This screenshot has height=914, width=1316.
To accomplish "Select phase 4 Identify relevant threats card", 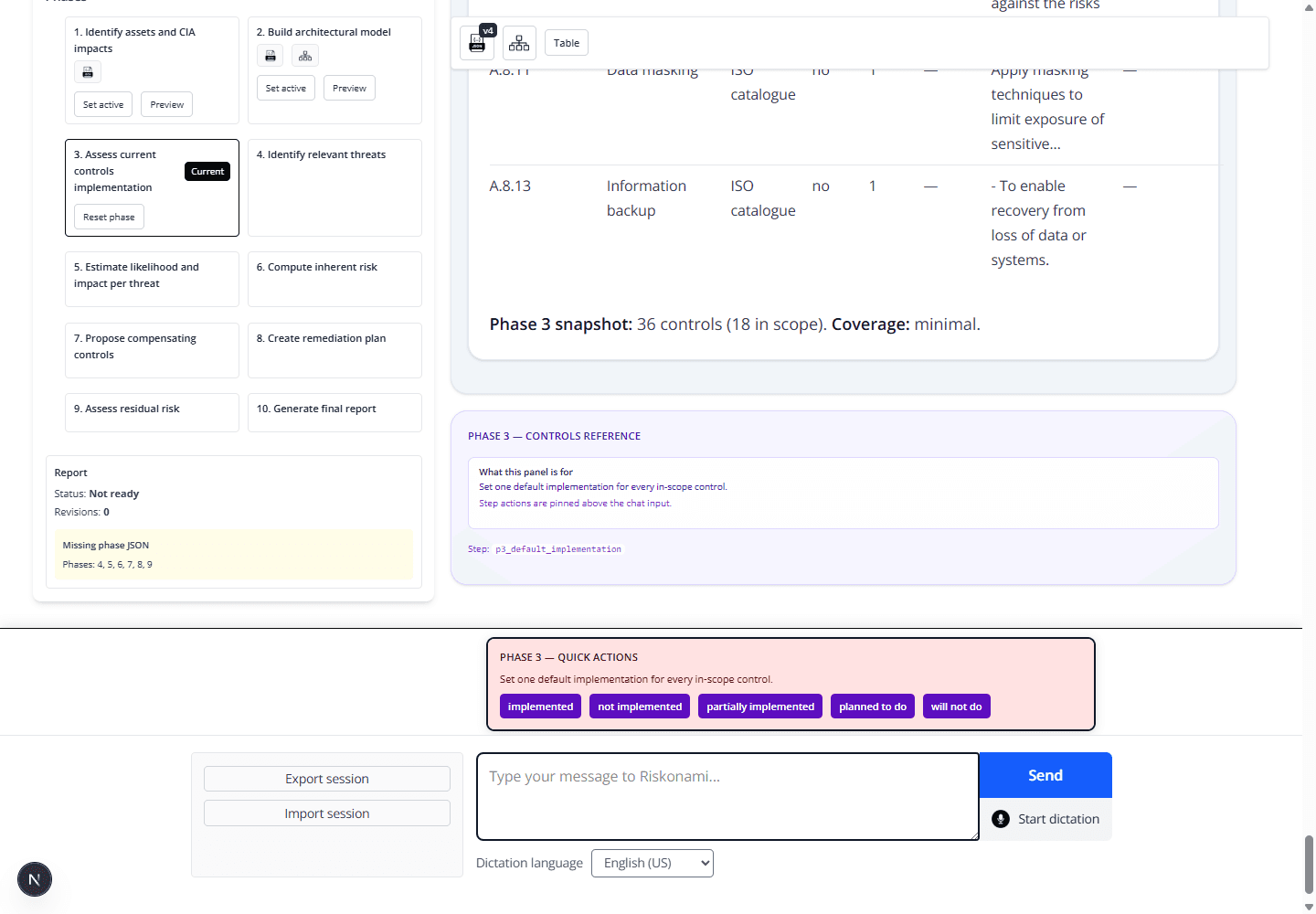I will pos(334,187).
